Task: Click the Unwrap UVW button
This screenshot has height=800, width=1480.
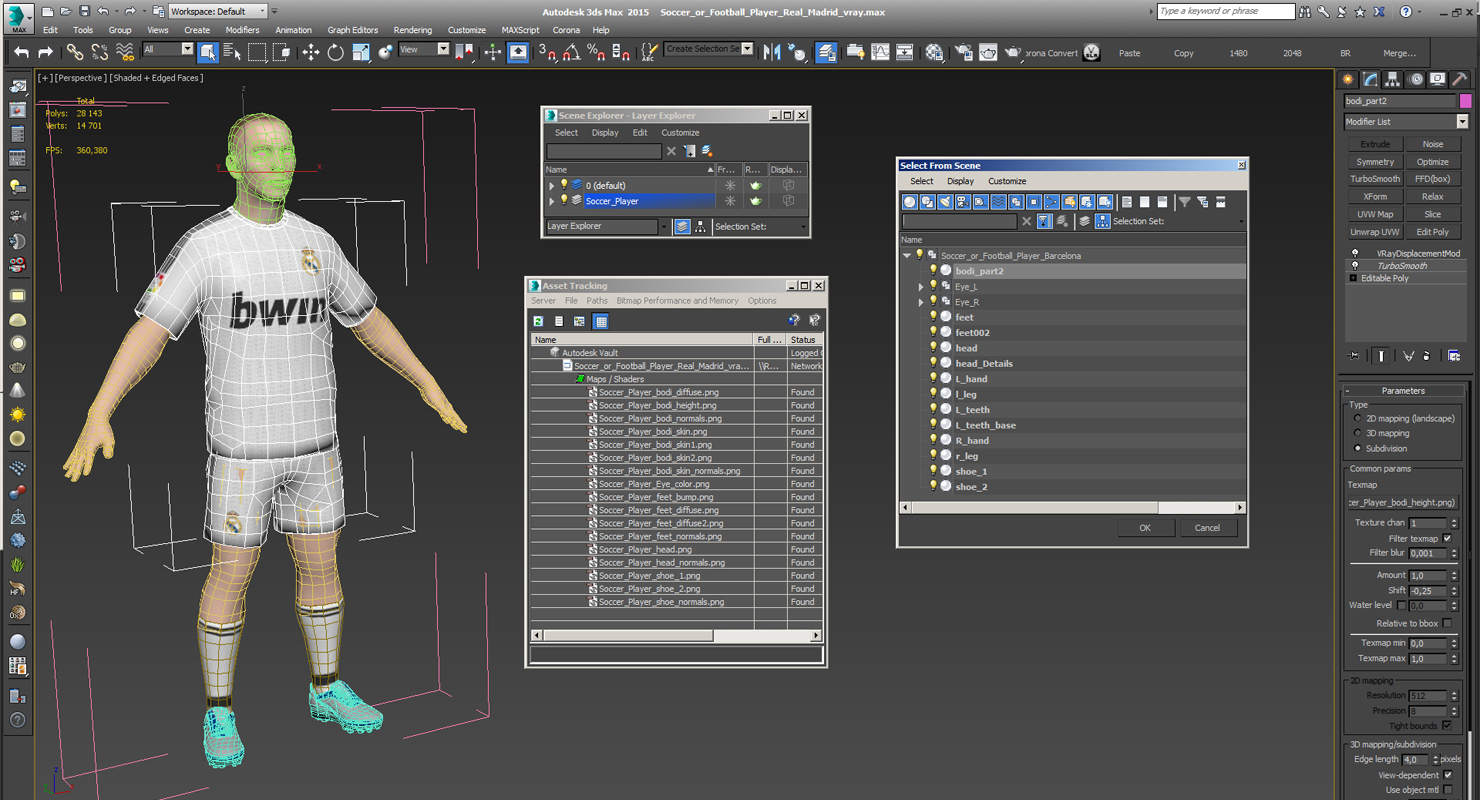Action: click(x=1375, y=232)
